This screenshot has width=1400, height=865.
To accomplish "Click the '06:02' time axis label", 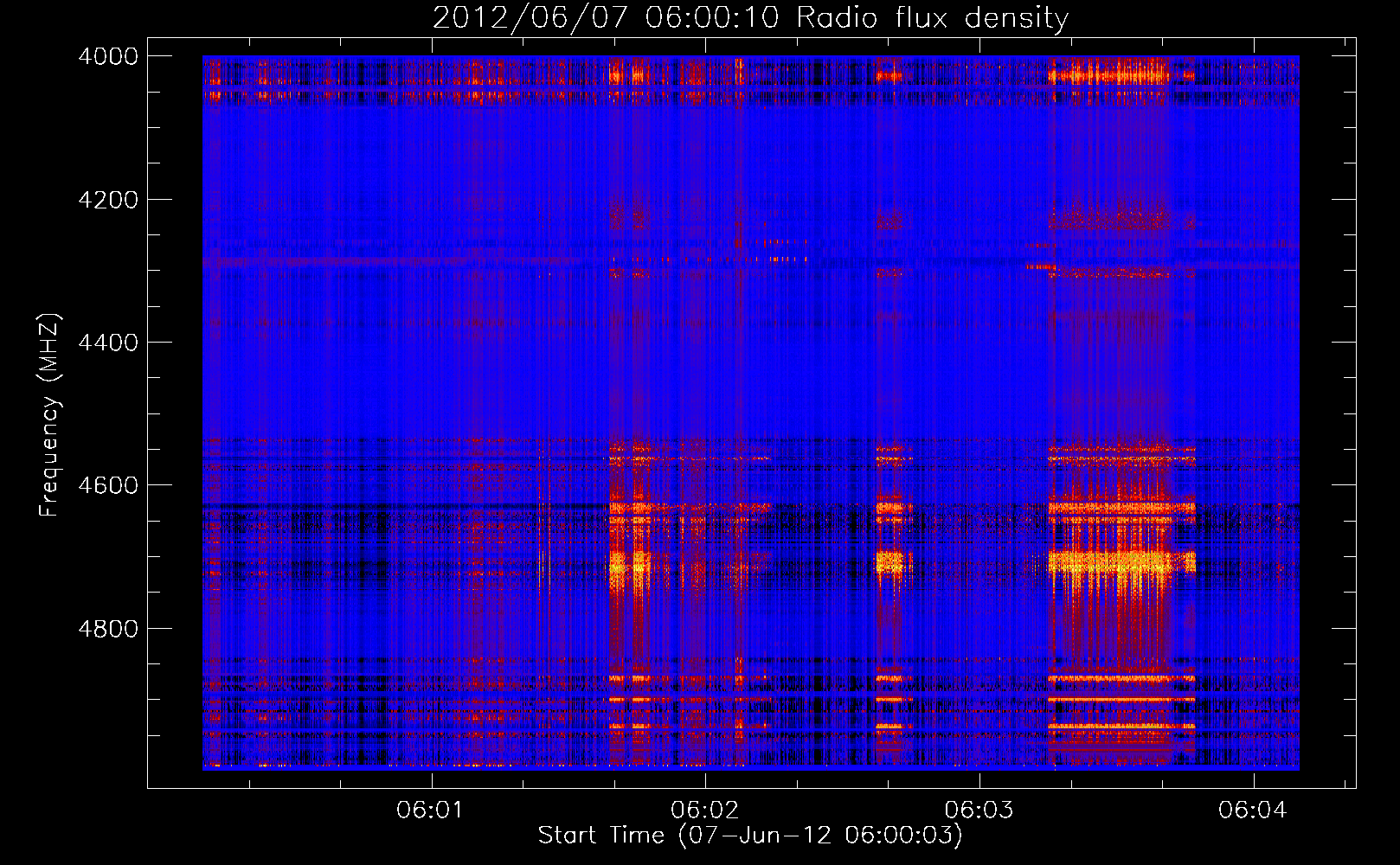I will coord(704,810).
